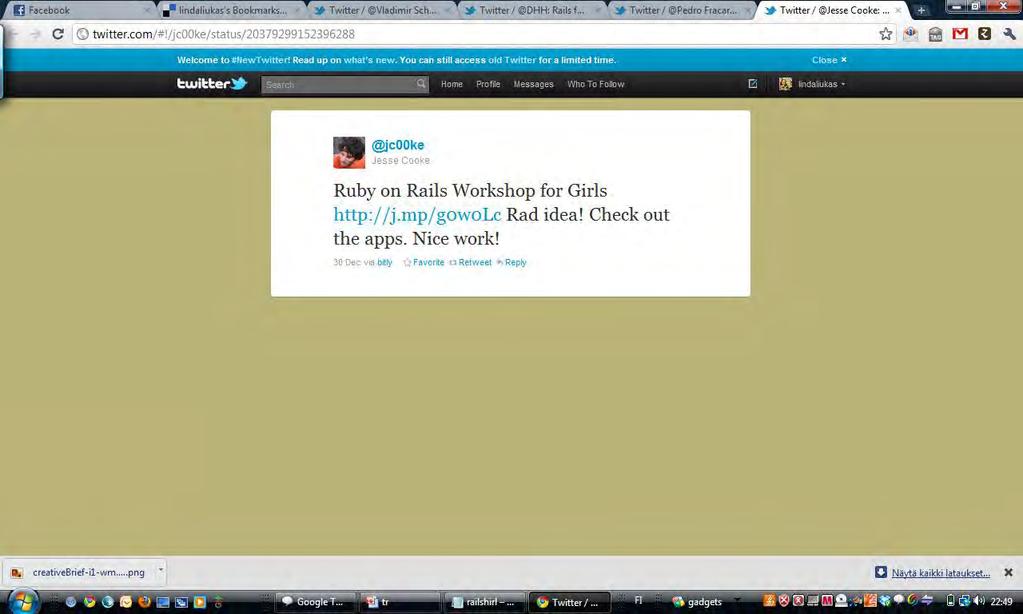Open the @jc00ke profile link
This screenshot has height=614, width=1023.
[x=397, y=145]
